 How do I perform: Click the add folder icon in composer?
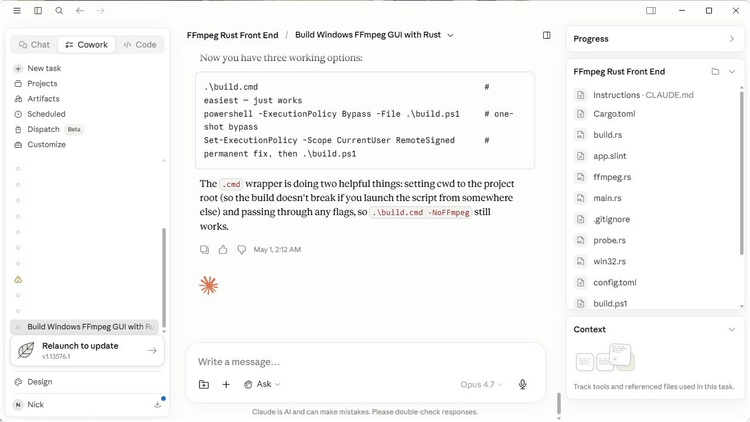(204, 384)
